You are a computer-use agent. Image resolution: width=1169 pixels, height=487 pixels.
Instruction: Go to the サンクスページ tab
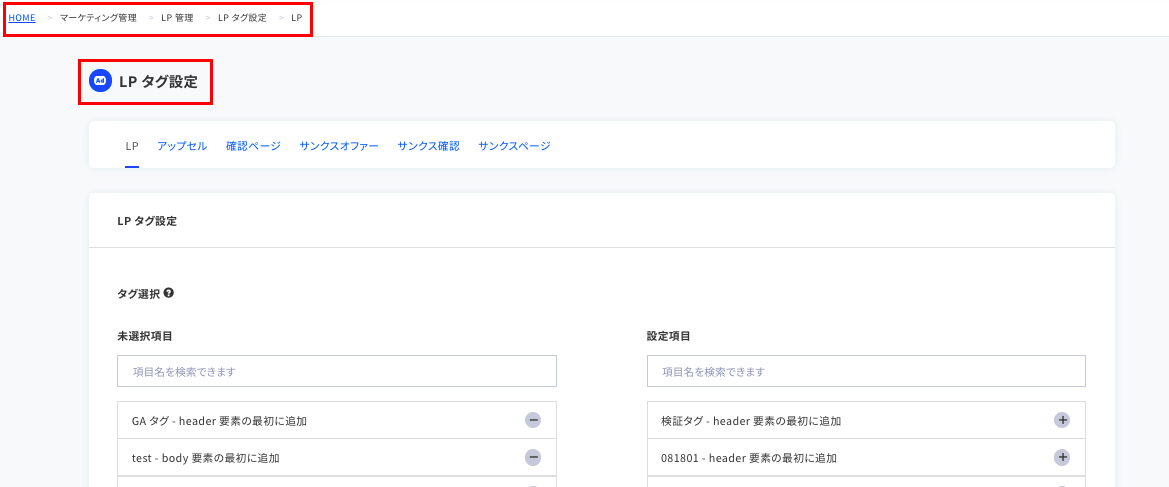pyautogui.click(x=514, y=146)
